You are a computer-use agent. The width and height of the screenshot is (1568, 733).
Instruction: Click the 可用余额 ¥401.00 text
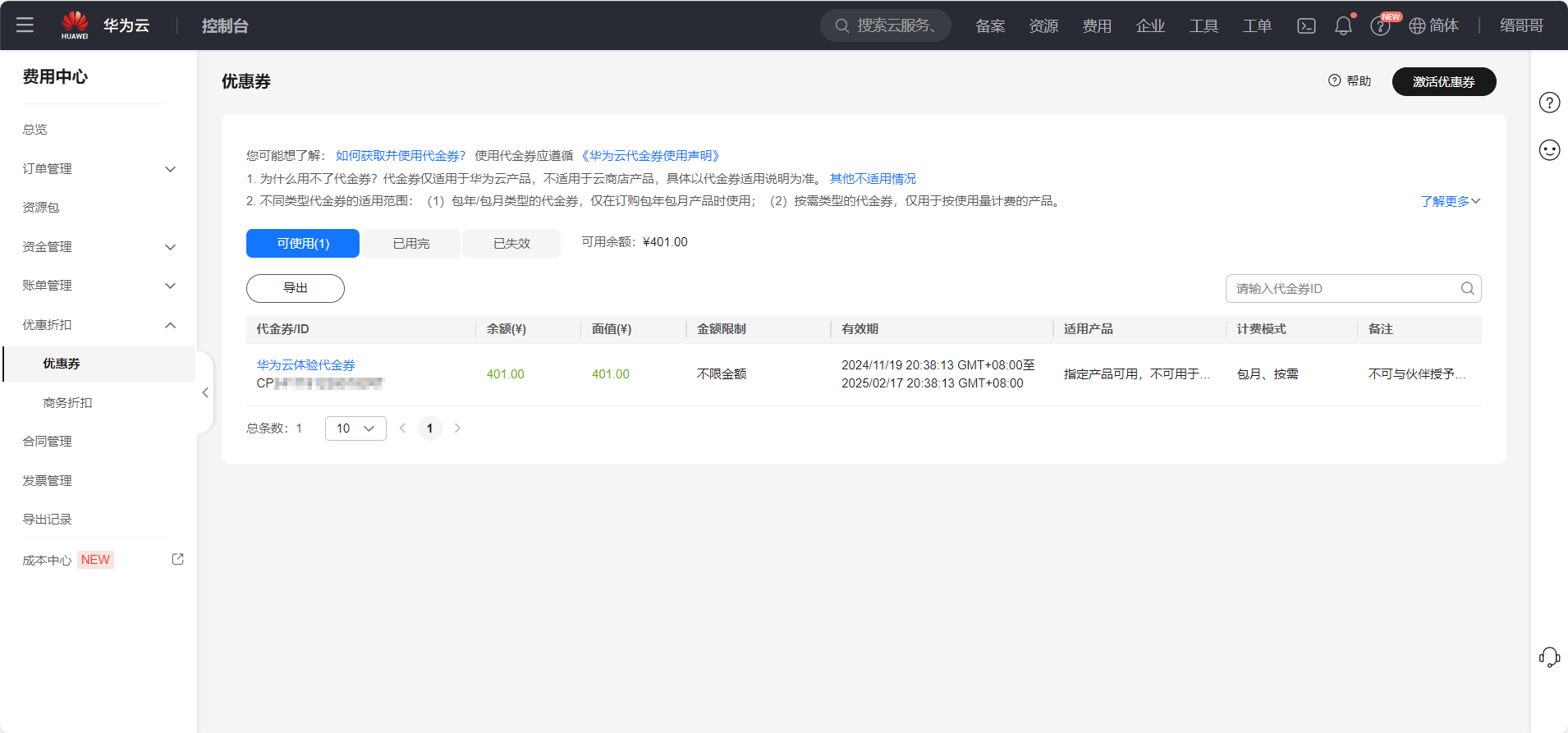pyautogui.click(x=635, y=241)
